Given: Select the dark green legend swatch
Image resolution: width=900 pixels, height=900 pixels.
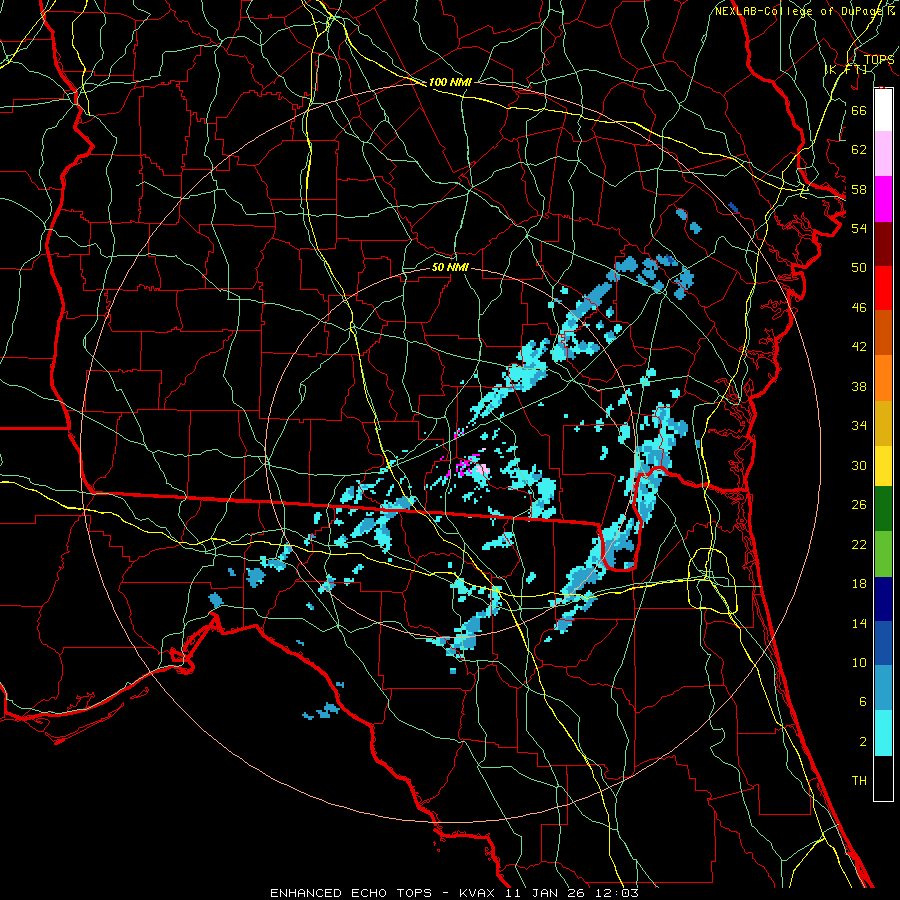Looking at the screenshot, I should 883,508.
